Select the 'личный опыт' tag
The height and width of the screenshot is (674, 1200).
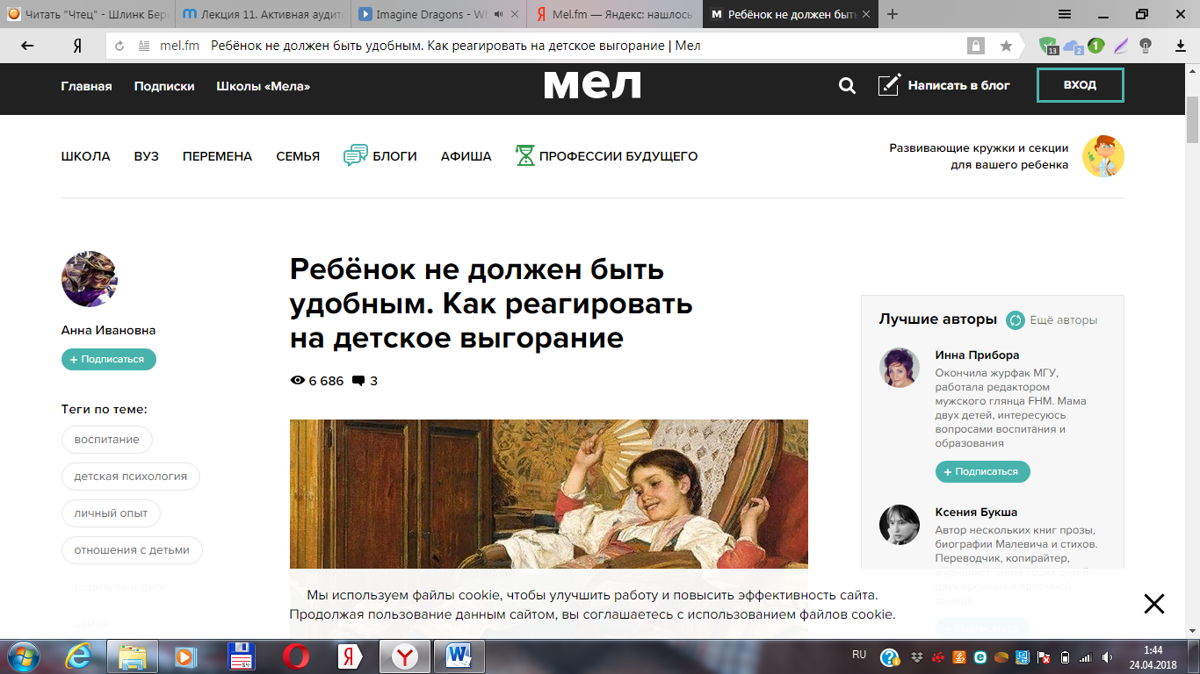click(111, 513)
